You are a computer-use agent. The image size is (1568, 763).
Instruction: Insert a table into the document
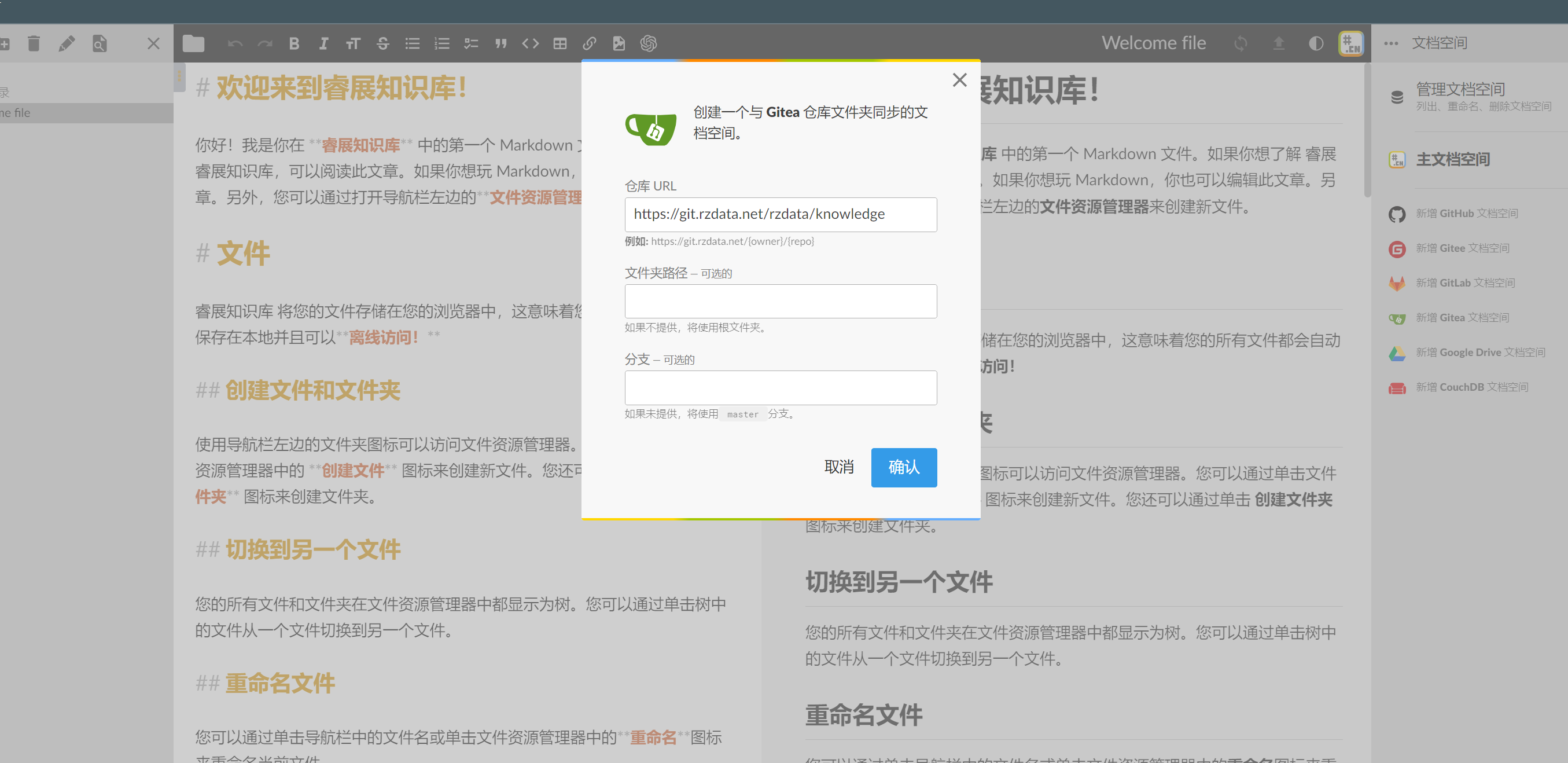560,43
